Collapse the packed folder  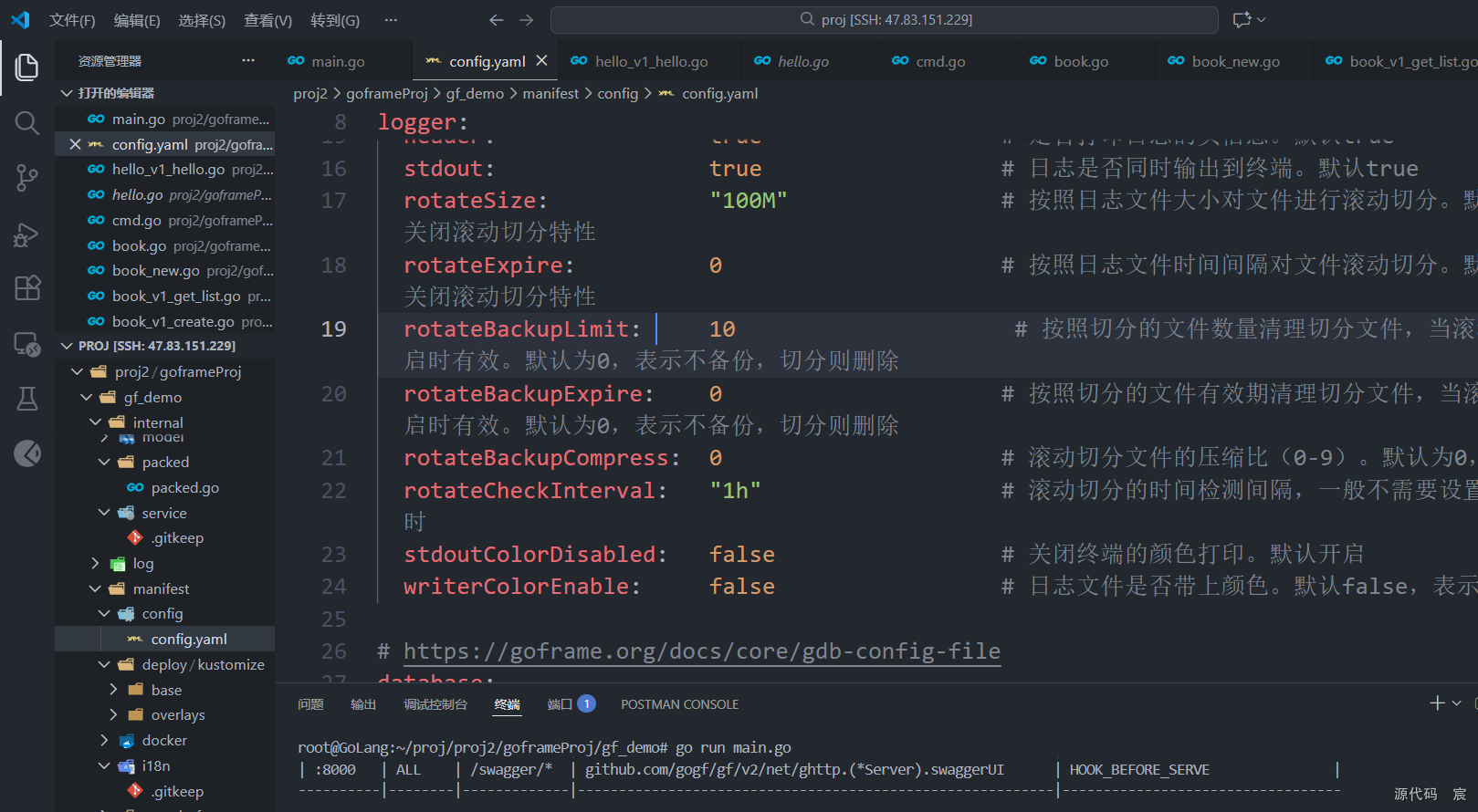point(104,463)
